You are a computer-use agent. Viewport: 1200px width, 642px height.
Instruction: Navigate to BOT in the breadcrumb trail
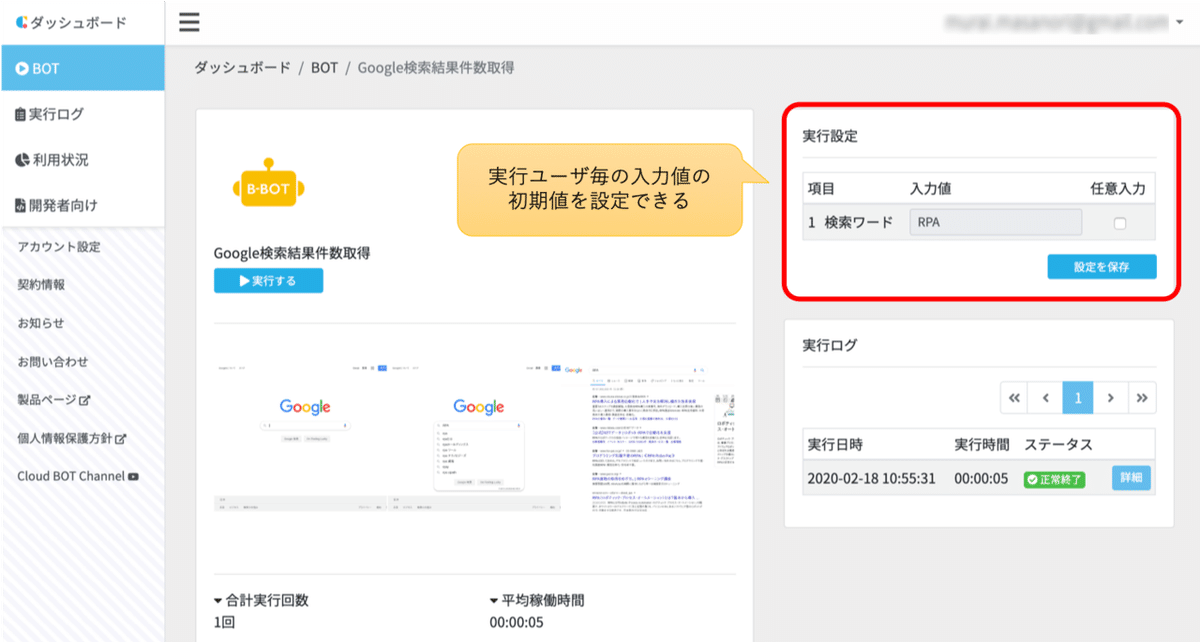324,68
